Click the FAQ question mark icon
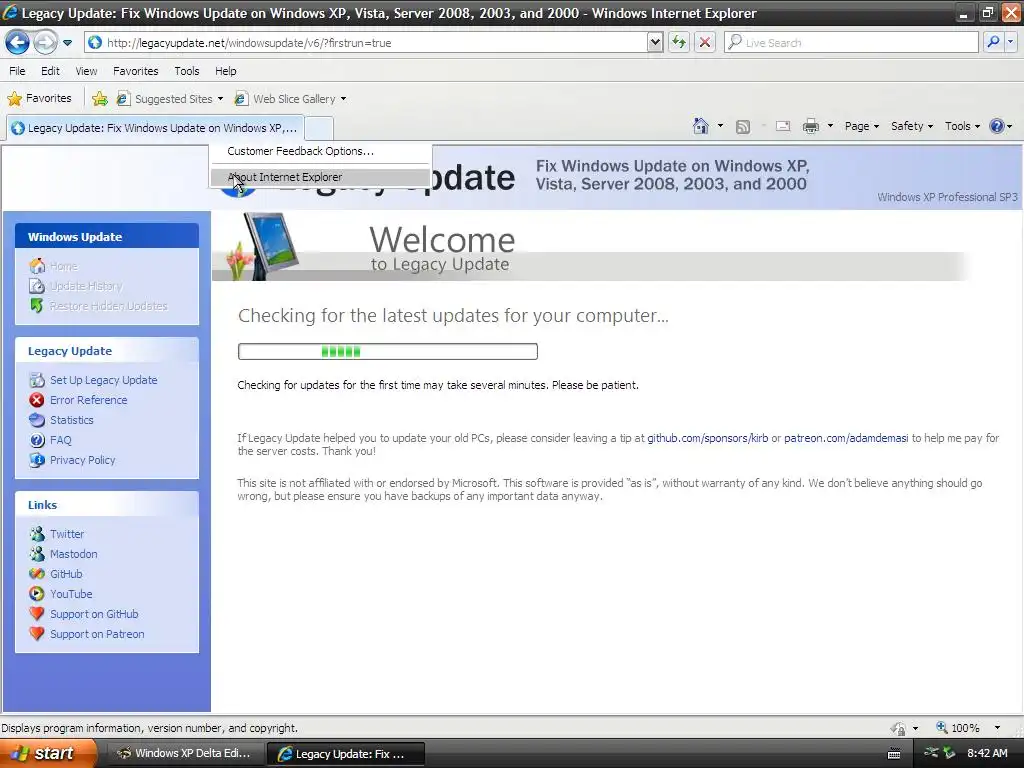Screen dimensions: 1024x768 (x=37, y=440)
